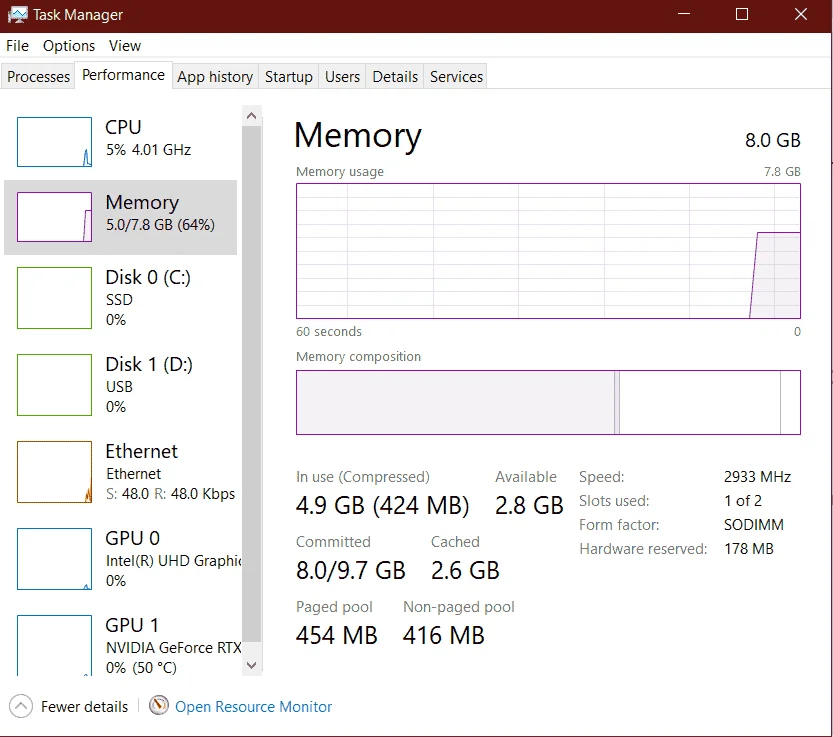Go to the Users tab
Screen dimensions: 833x737
[x=342, y=77]
